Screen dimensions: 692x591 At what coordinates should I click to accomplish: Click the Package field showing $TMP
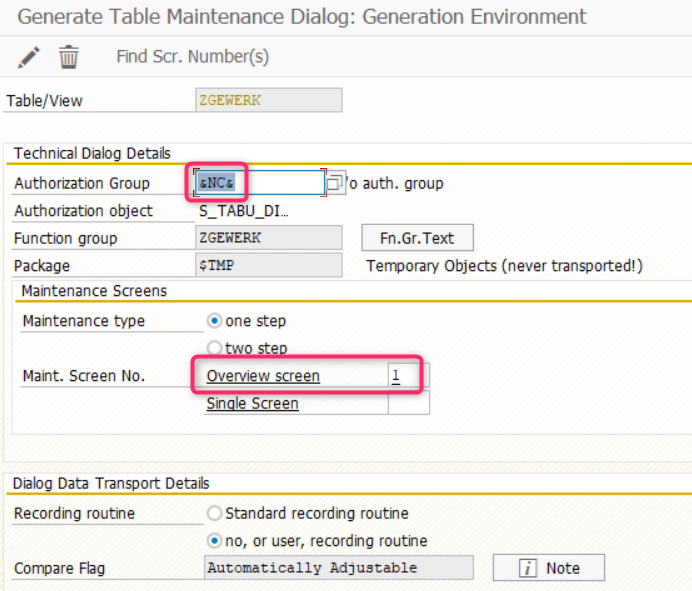(269, 265)
